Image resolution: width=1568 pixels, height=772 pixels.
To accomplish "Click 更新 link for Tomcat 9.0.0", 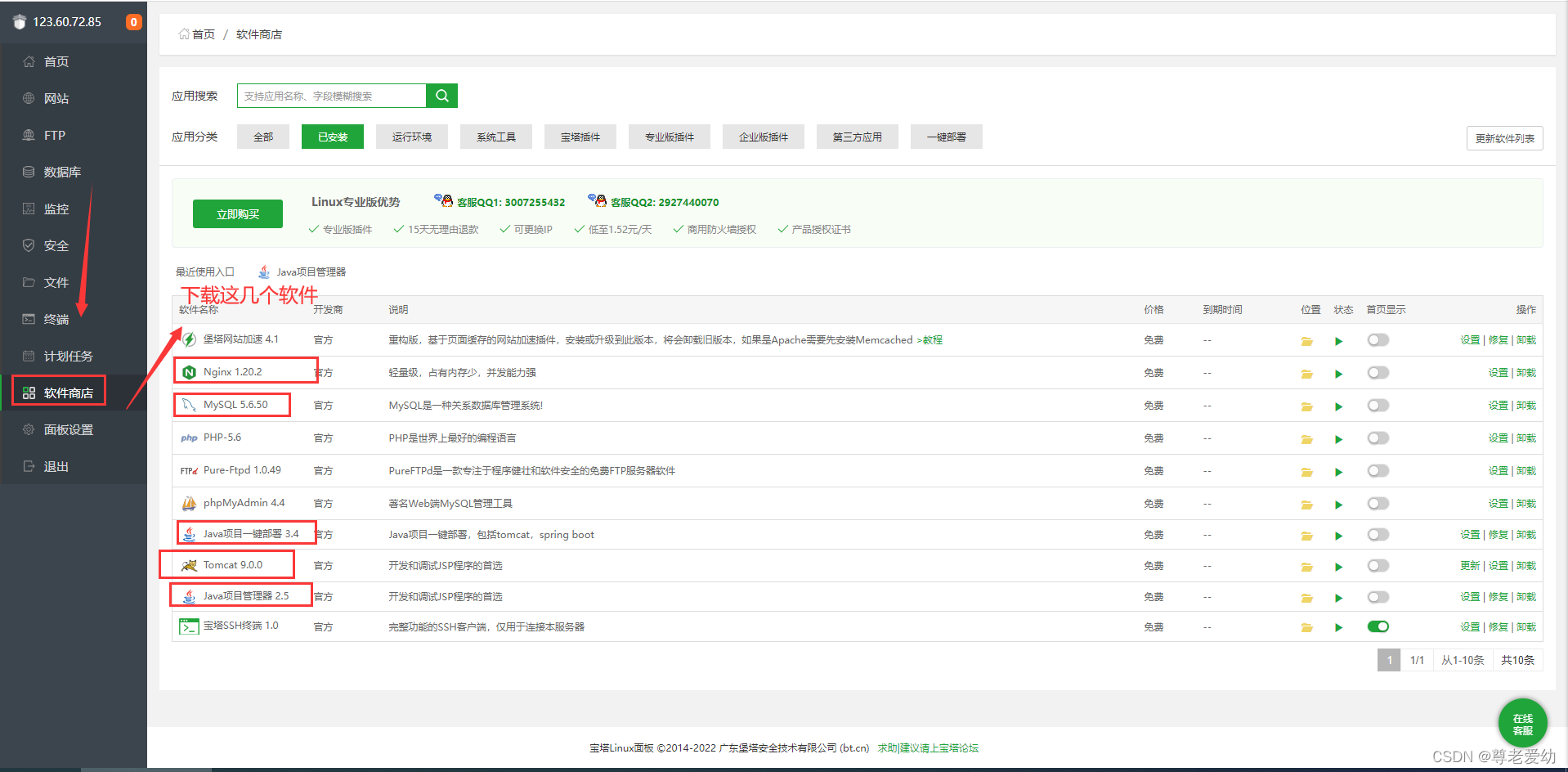I will (1470, 565).
